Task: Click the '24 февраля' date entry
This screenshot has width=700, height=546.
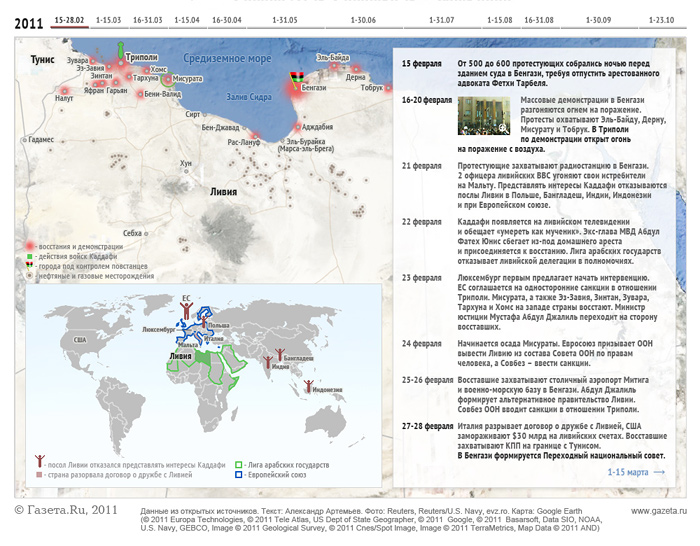Action: click(421, 343)
